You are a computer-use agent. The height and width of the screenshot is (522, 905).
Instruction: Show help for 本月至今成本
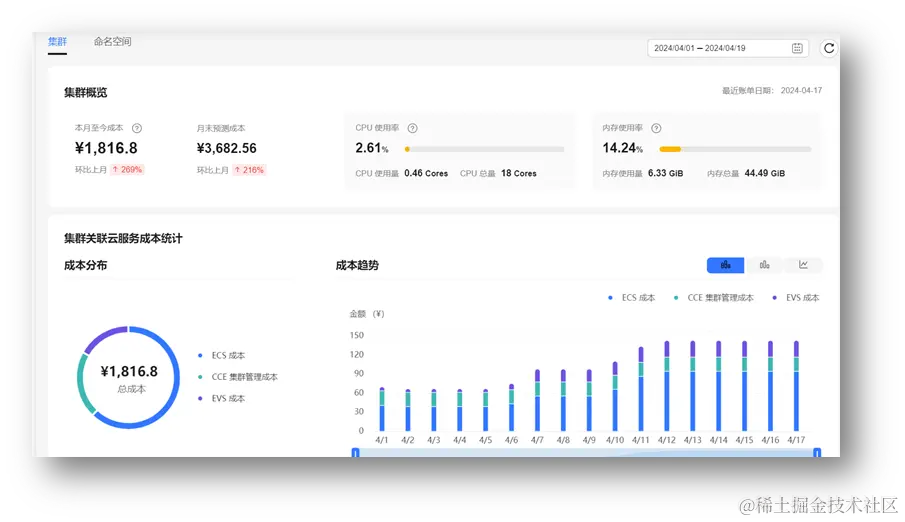click(x=137, y=128)
